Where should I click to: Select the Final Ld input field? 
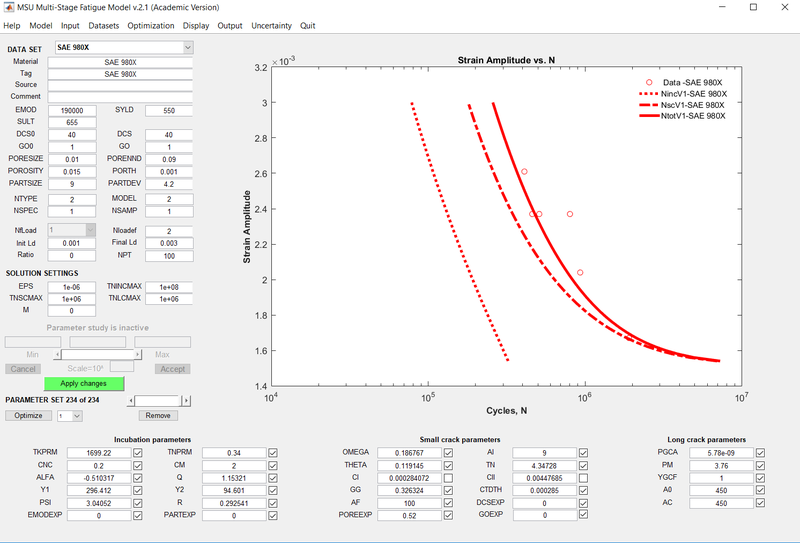(169, 243)
